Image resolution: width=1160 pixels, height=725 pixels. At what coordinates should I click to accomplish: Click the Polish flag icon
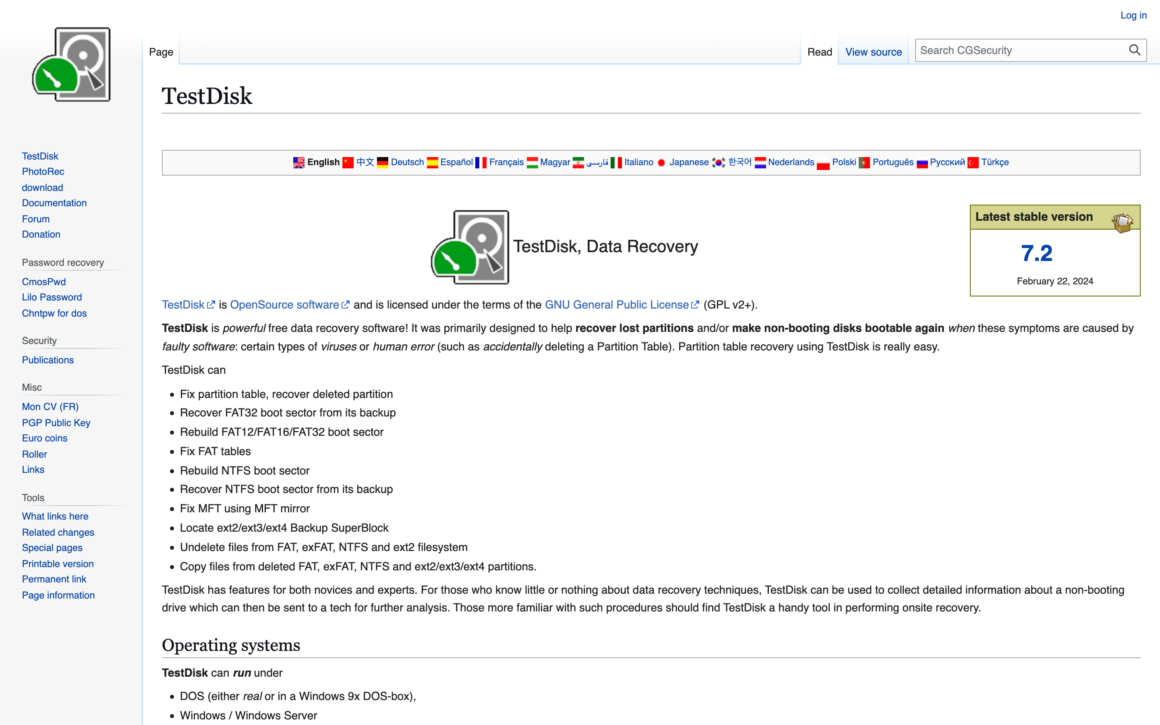(x=823, y=164)
